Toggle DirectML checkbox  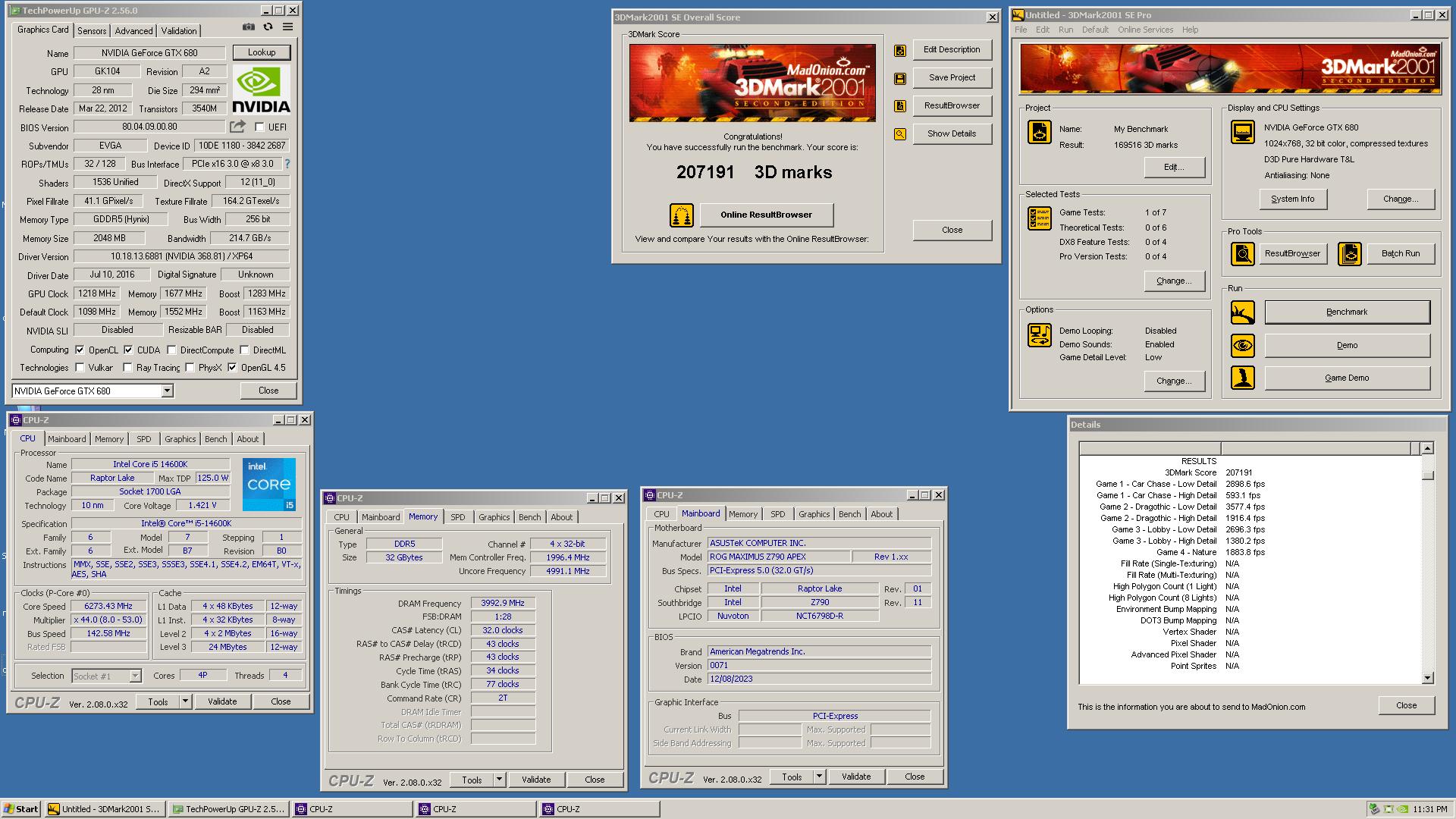(x=244, y=350)
